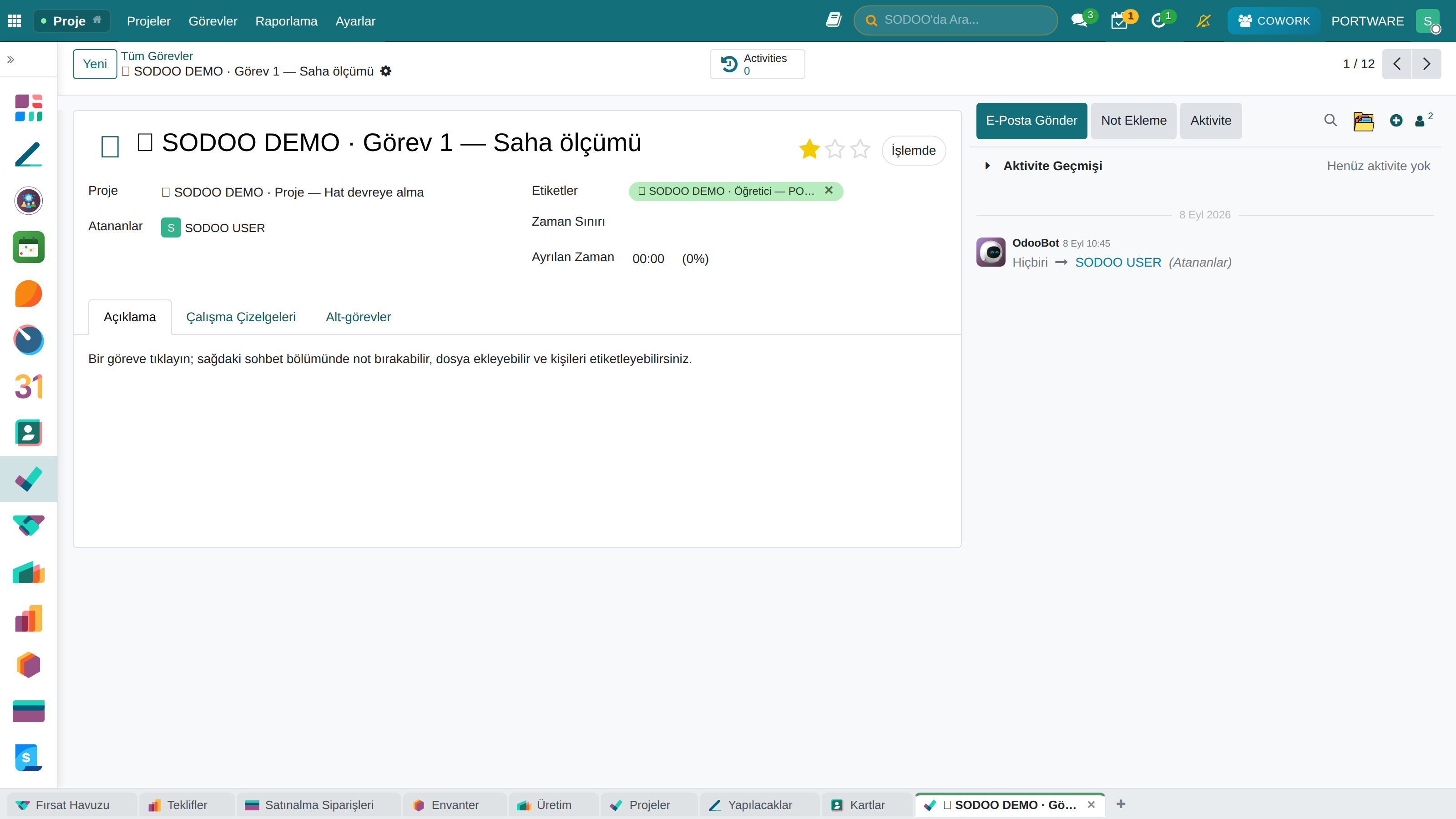The image size is (1456, 819).
Task: Open the inventory hexagon app in sidebar
Action: pyautogui.click(x=29, y=665)
